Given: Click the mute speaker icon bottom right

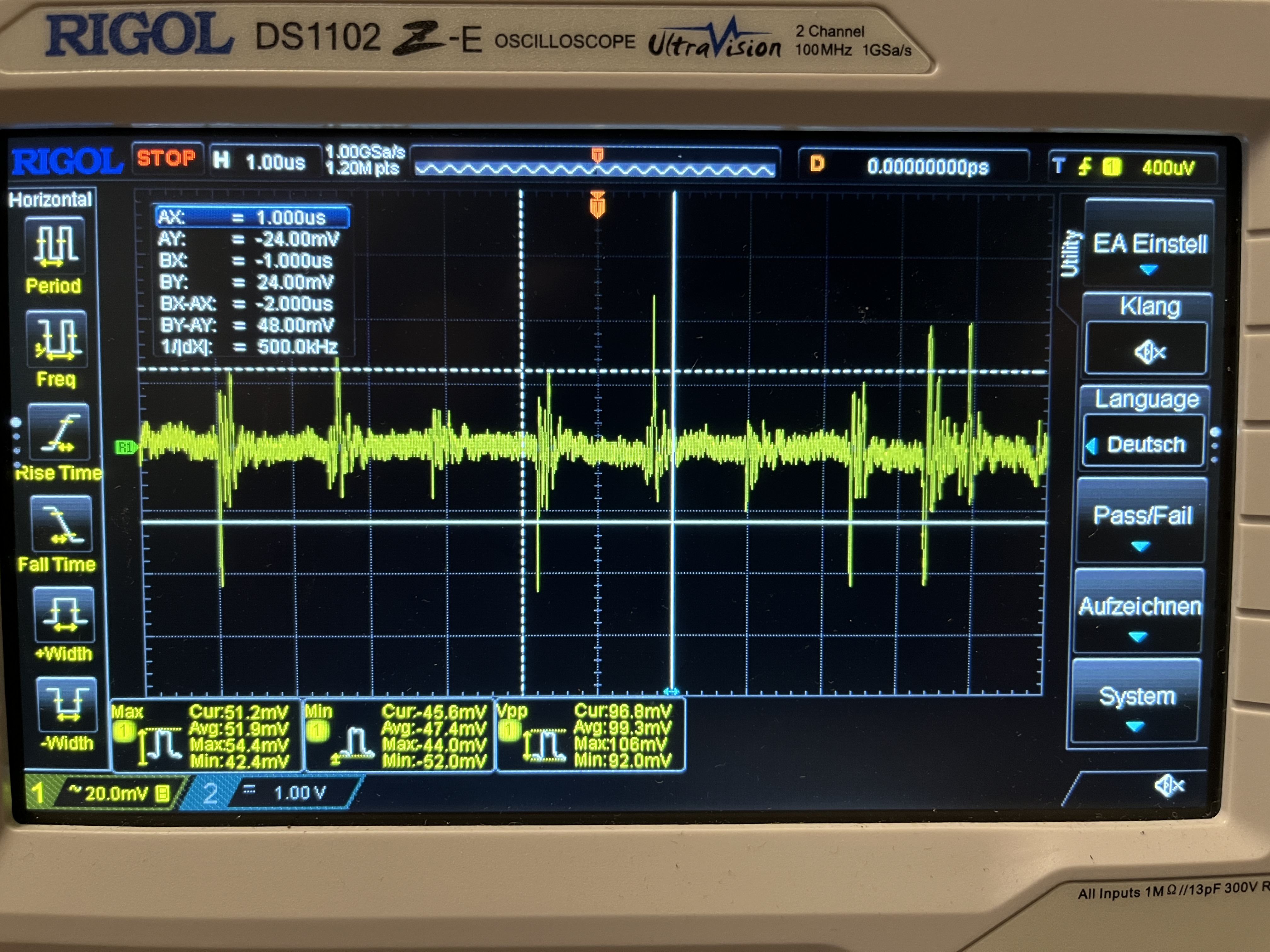Looking at the screenshot, I should coord(1169,785).
